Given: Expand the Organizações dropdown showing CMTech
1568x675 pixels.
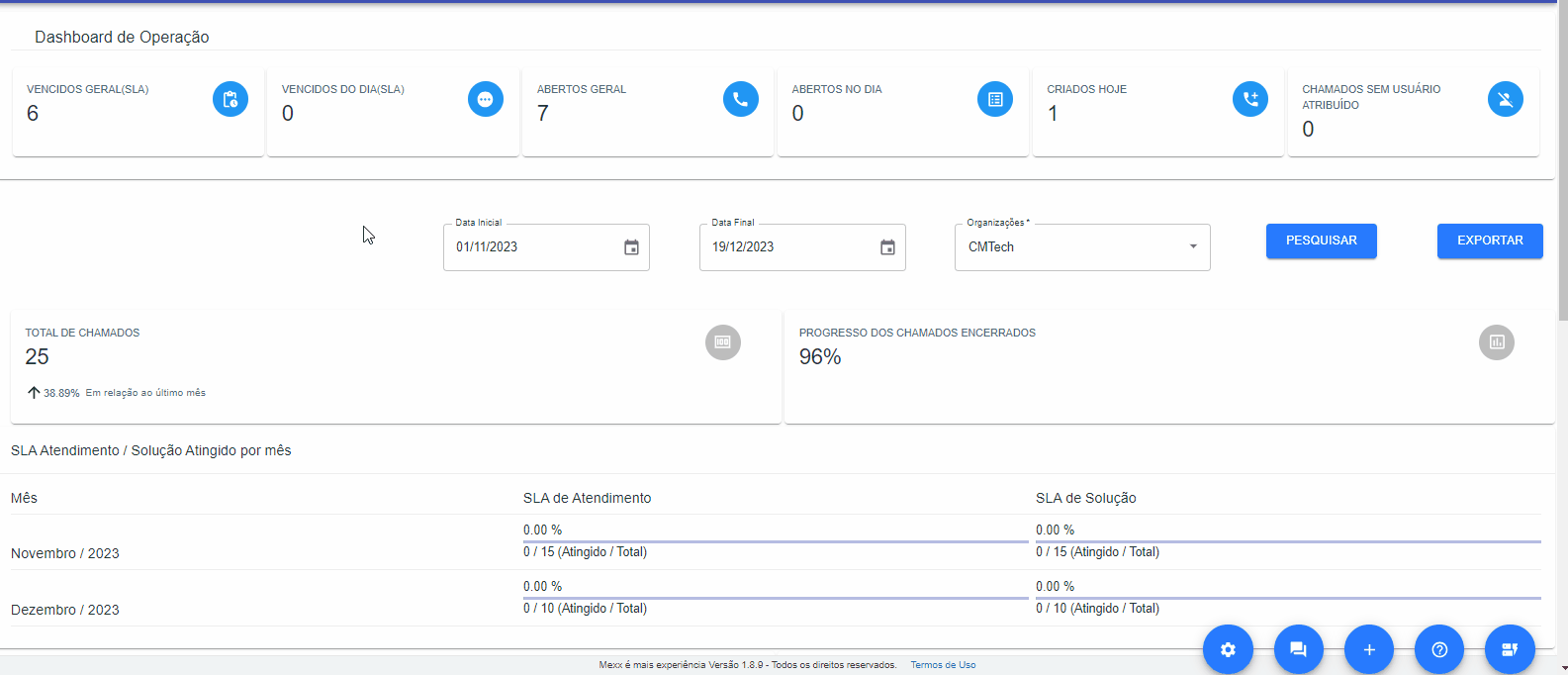Looking at the screenshot, I should 1082,247.
